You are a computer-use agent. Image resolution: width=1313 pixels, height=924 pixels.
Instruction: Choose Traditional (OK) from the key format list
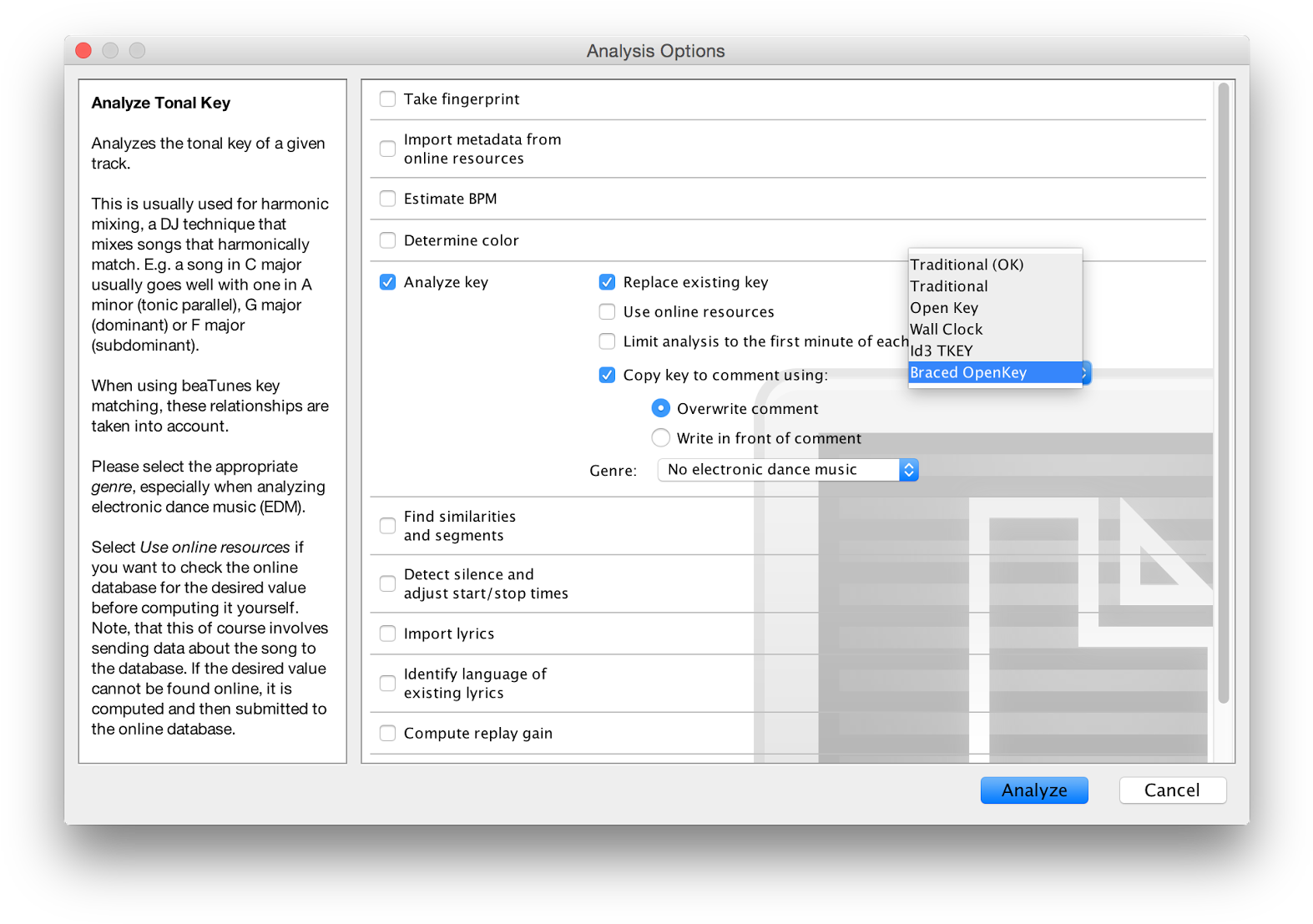click(x=967, y=265)
